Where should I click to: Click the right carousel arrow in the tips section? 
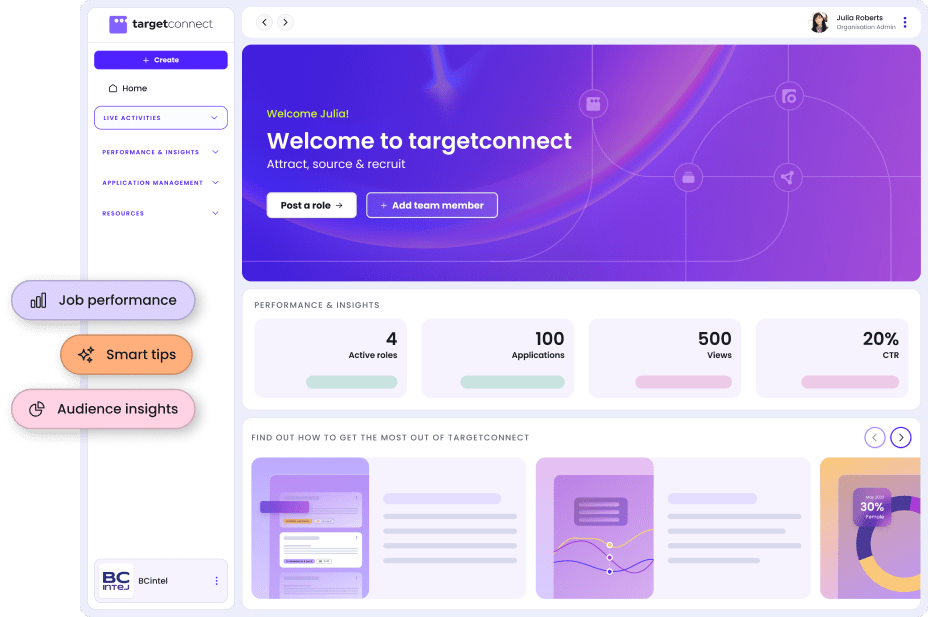(900, 437)
